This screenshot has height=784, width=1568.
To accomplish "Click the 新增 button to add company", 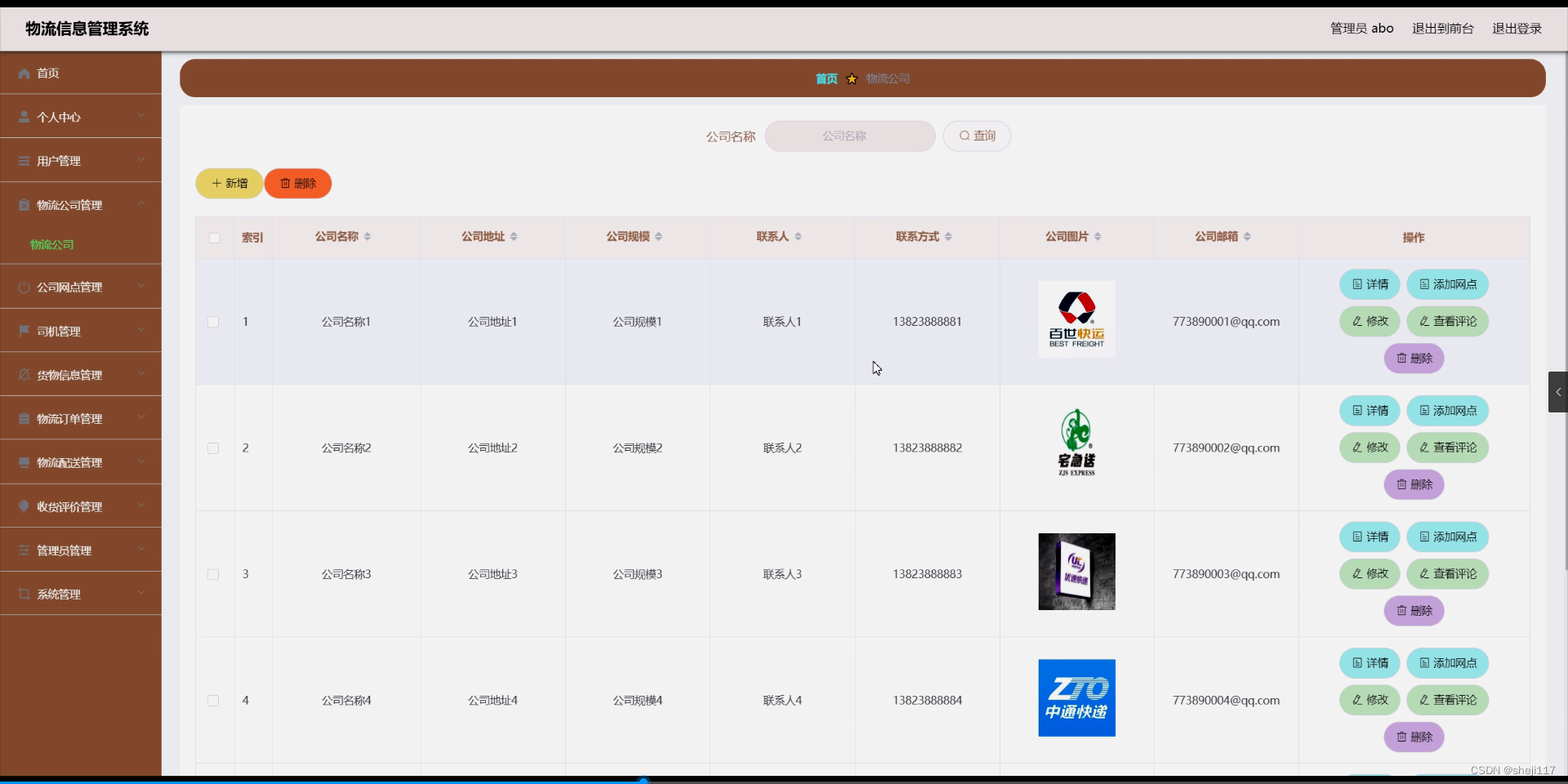I will 229,183.
